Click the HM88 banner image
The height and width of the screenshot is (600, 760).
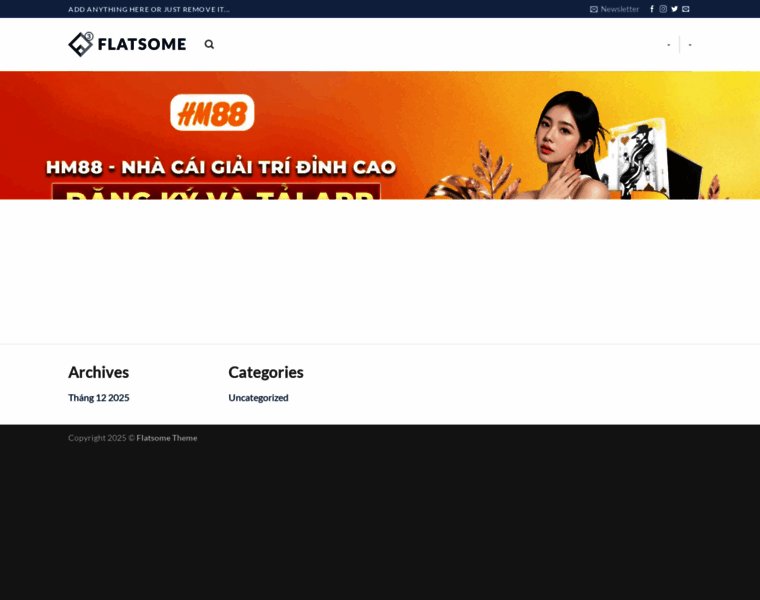(x=380, y=135)
